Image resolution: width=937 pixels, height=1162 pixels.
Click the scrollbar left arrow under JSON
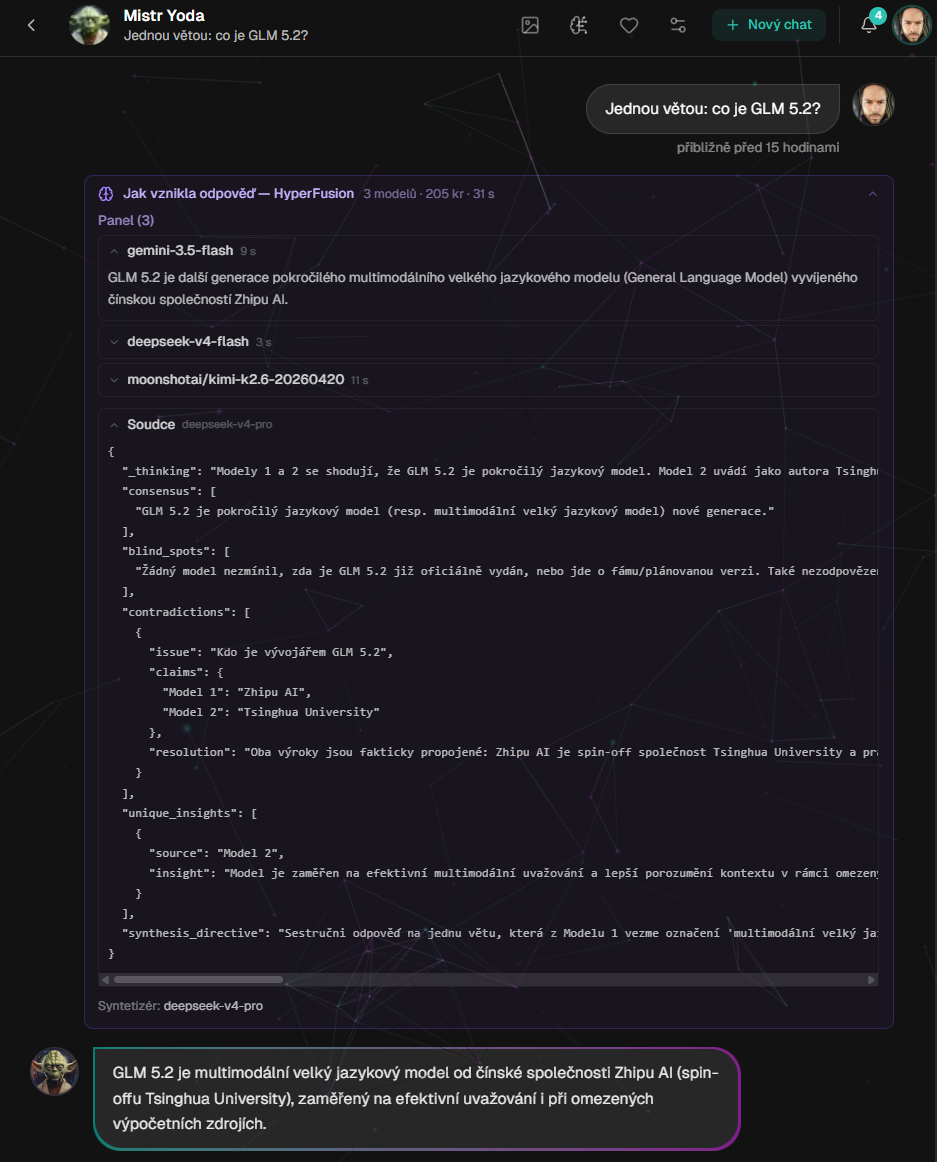[x=105, y=980]
